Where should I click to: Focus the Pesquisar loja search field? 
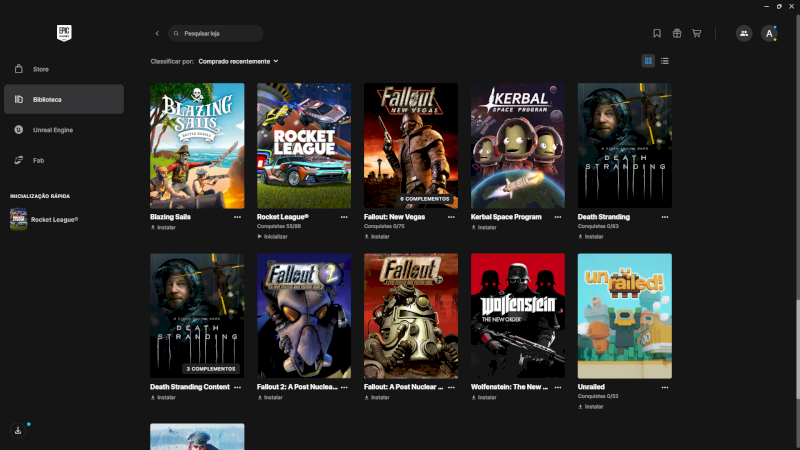(216, 33)
